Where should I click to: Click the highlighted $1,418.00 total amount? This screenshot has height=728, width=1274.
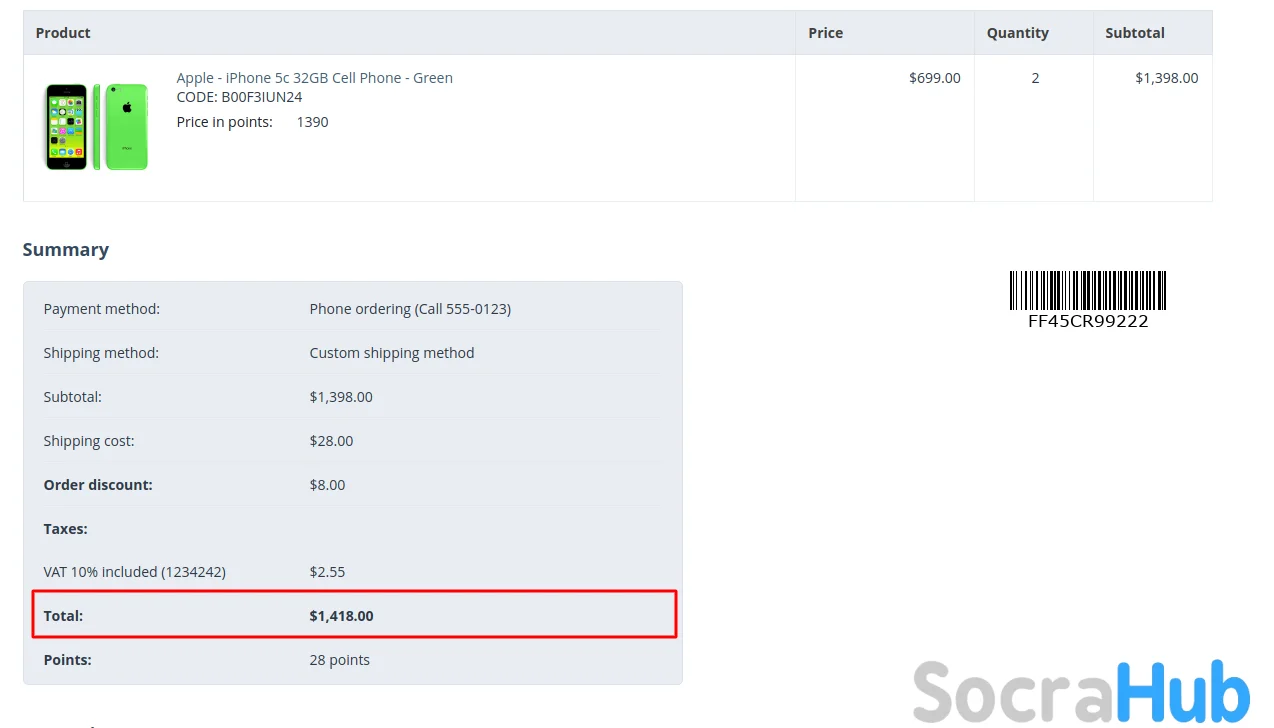341,616
